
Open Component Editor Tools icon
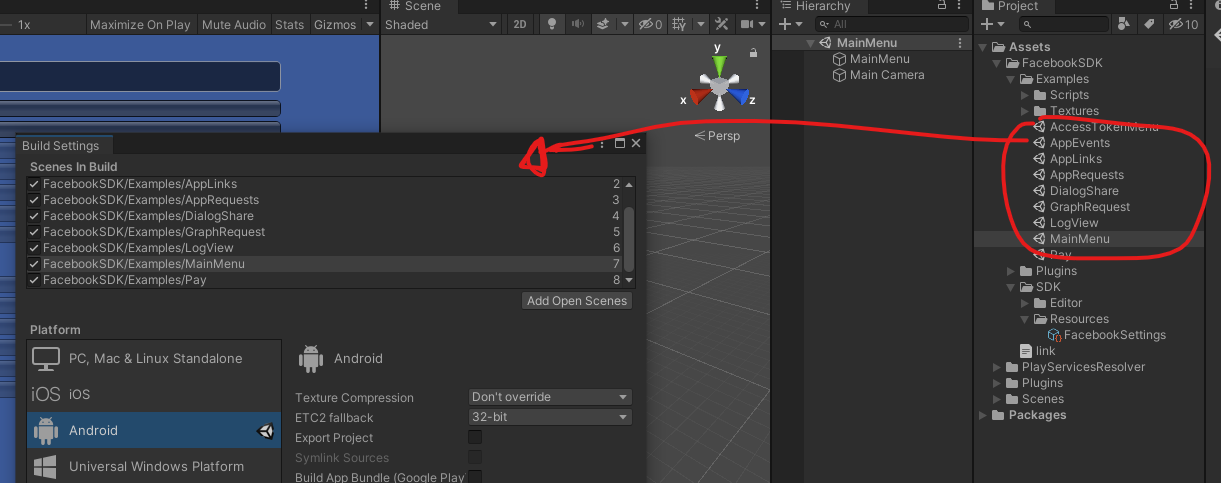coord(722,24)
